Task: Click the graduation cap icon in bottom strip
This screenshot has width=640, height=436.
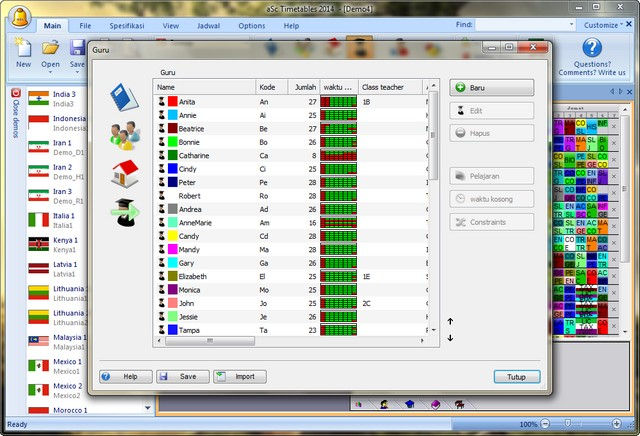Action: (x=409, y=404)
